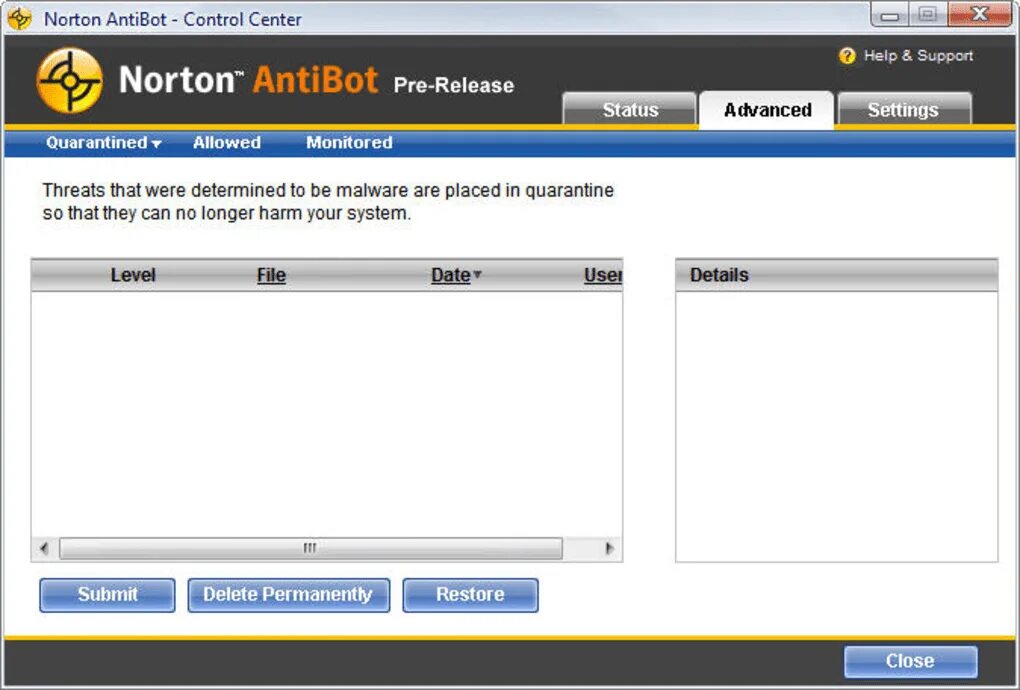This screenshot has width=1020, height=690.
Task: Click the Details panel header
Action: click(x=837, y=275)
